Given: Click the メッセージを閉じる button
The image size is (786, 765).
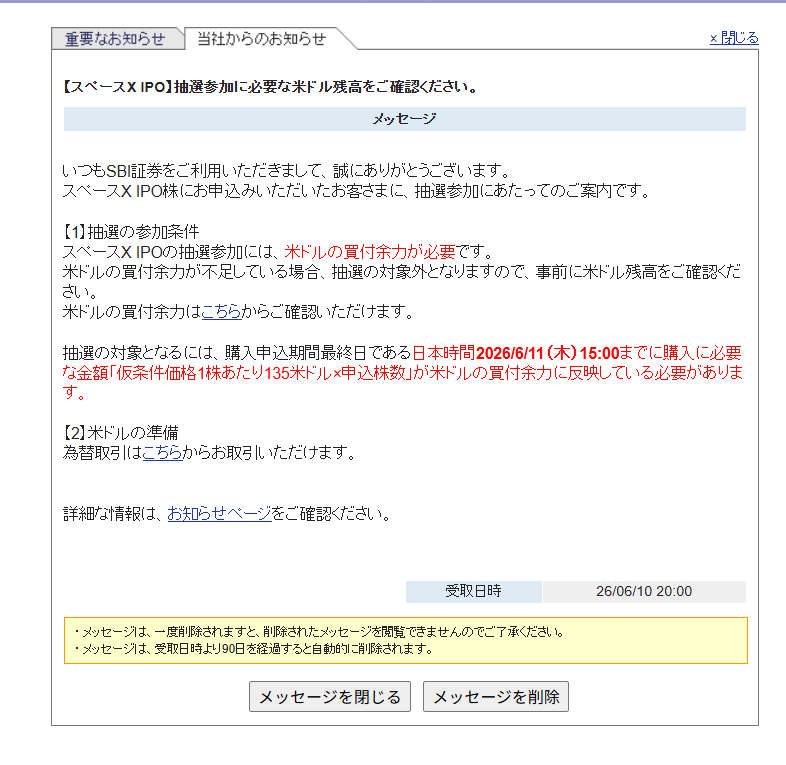Looking at the screenshot, I should [330, 696].
